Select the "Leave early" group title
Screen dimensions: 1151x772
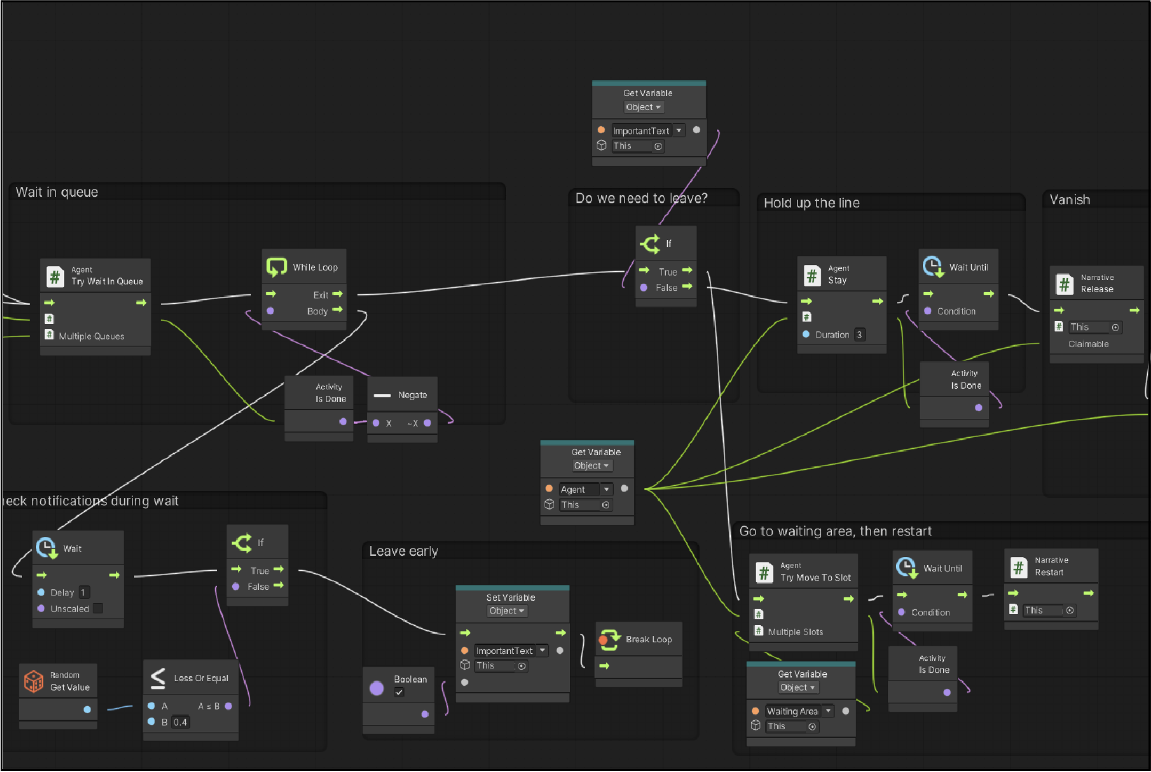pos(403,551)
